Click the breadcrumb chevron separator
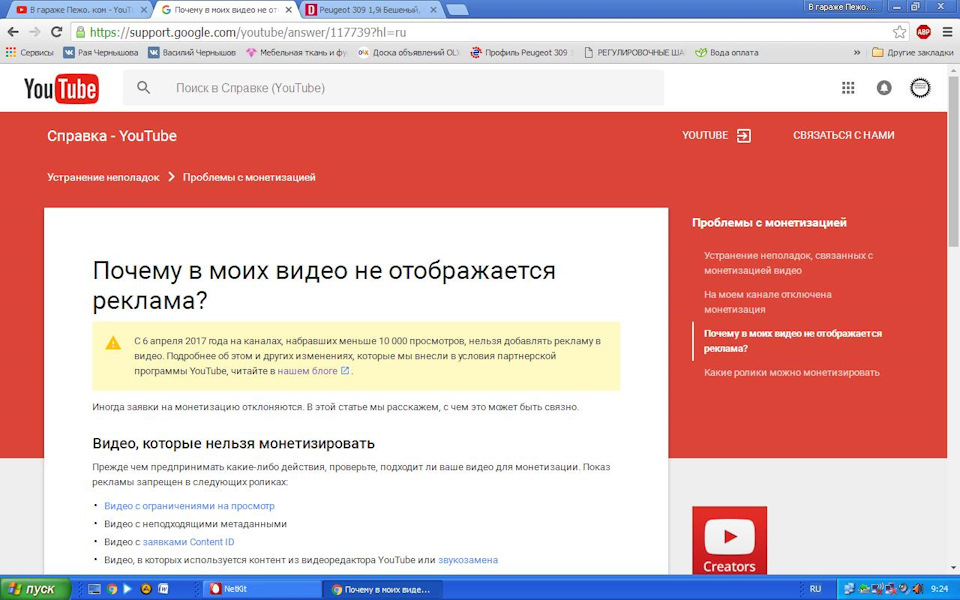Viewport: 960px width, 600px height. 171,177
